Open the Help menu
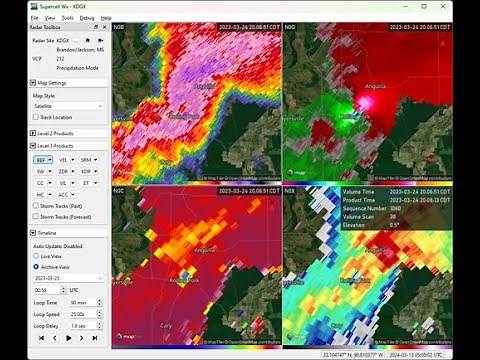The image size is (480, 360). click(x=106, y=18)
